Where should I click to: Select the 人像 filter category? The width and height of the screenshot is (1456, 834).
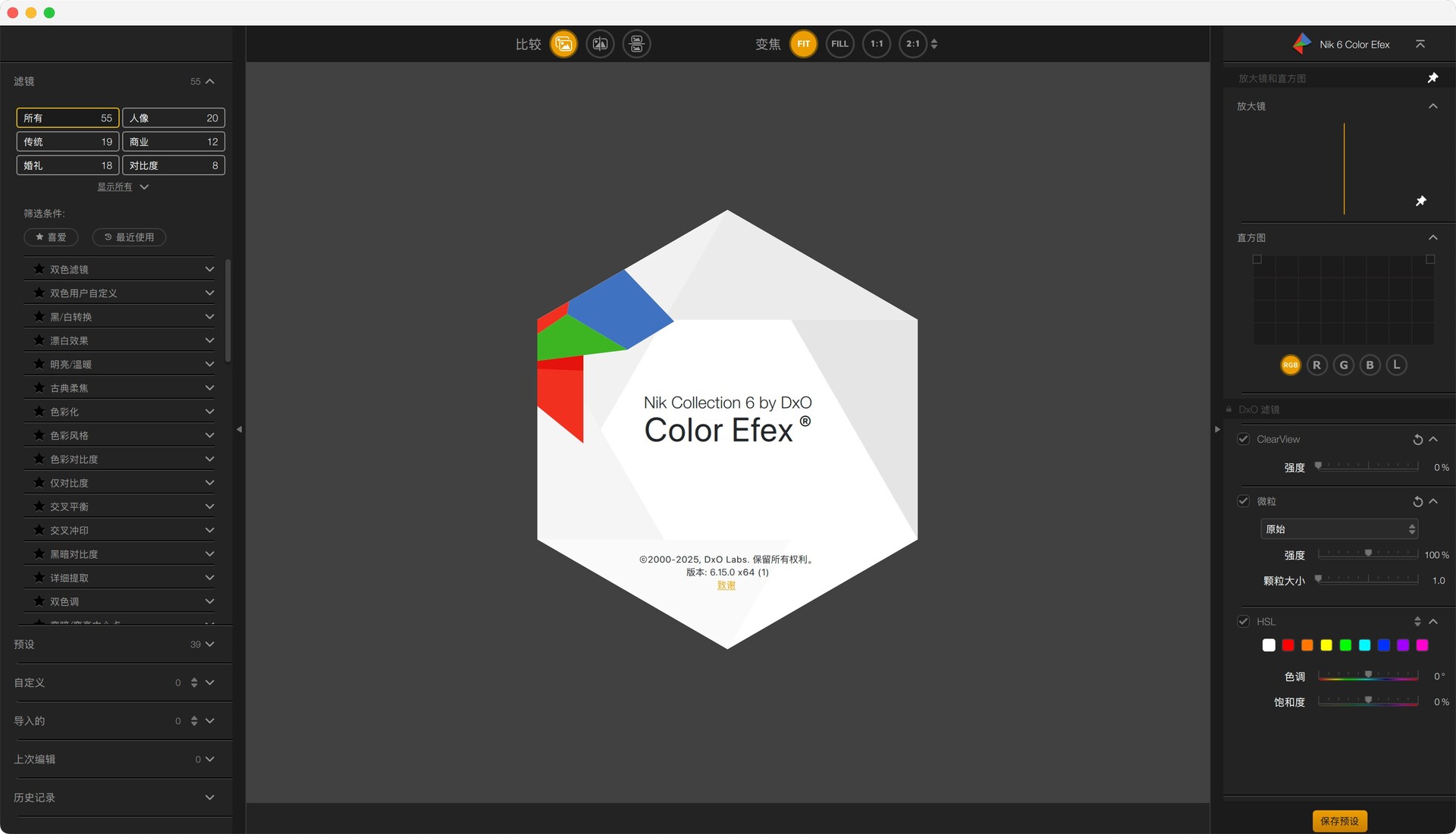174,118
